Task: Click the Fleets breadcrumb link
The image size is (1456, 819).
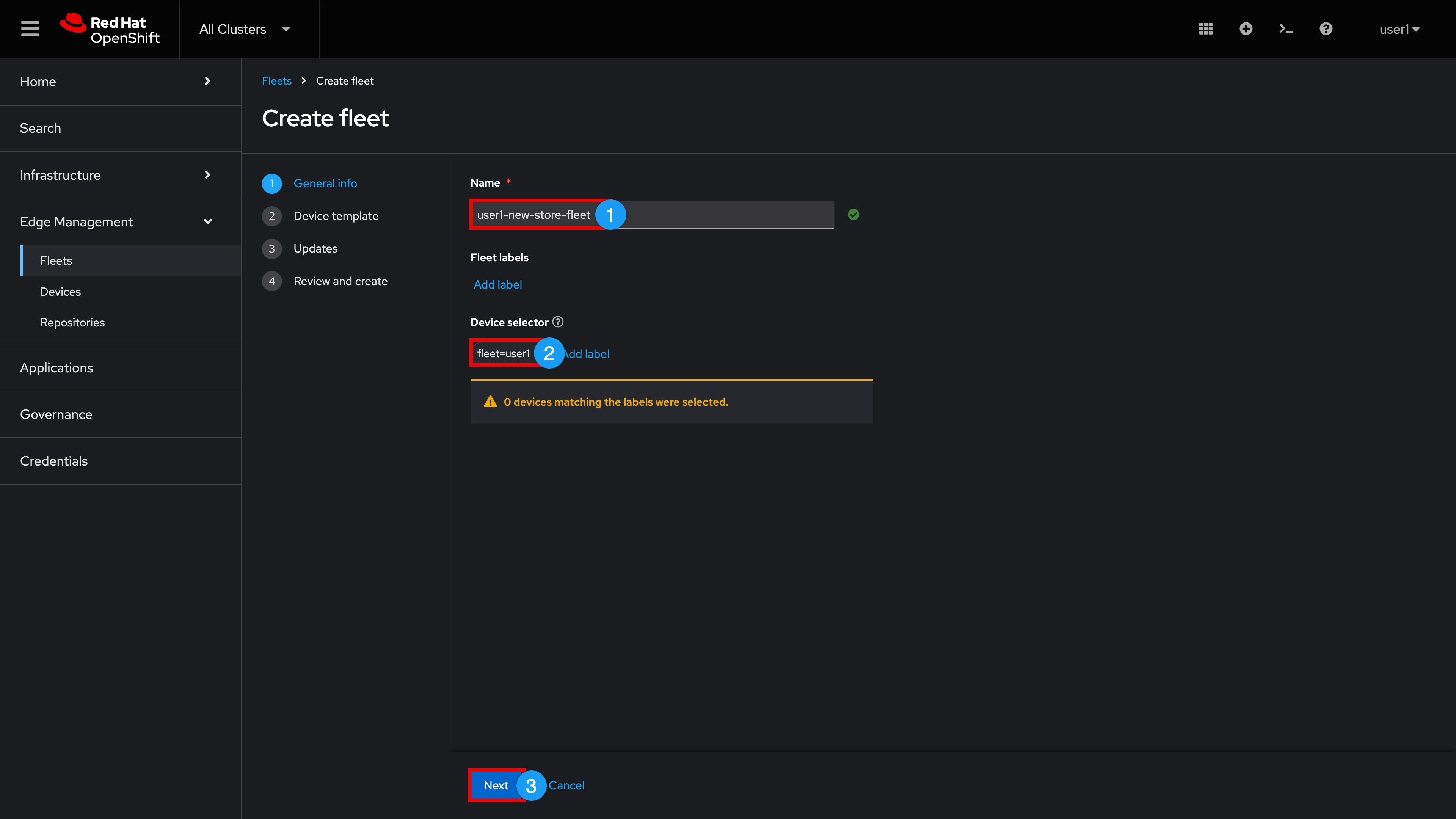Action: (276, 81)
